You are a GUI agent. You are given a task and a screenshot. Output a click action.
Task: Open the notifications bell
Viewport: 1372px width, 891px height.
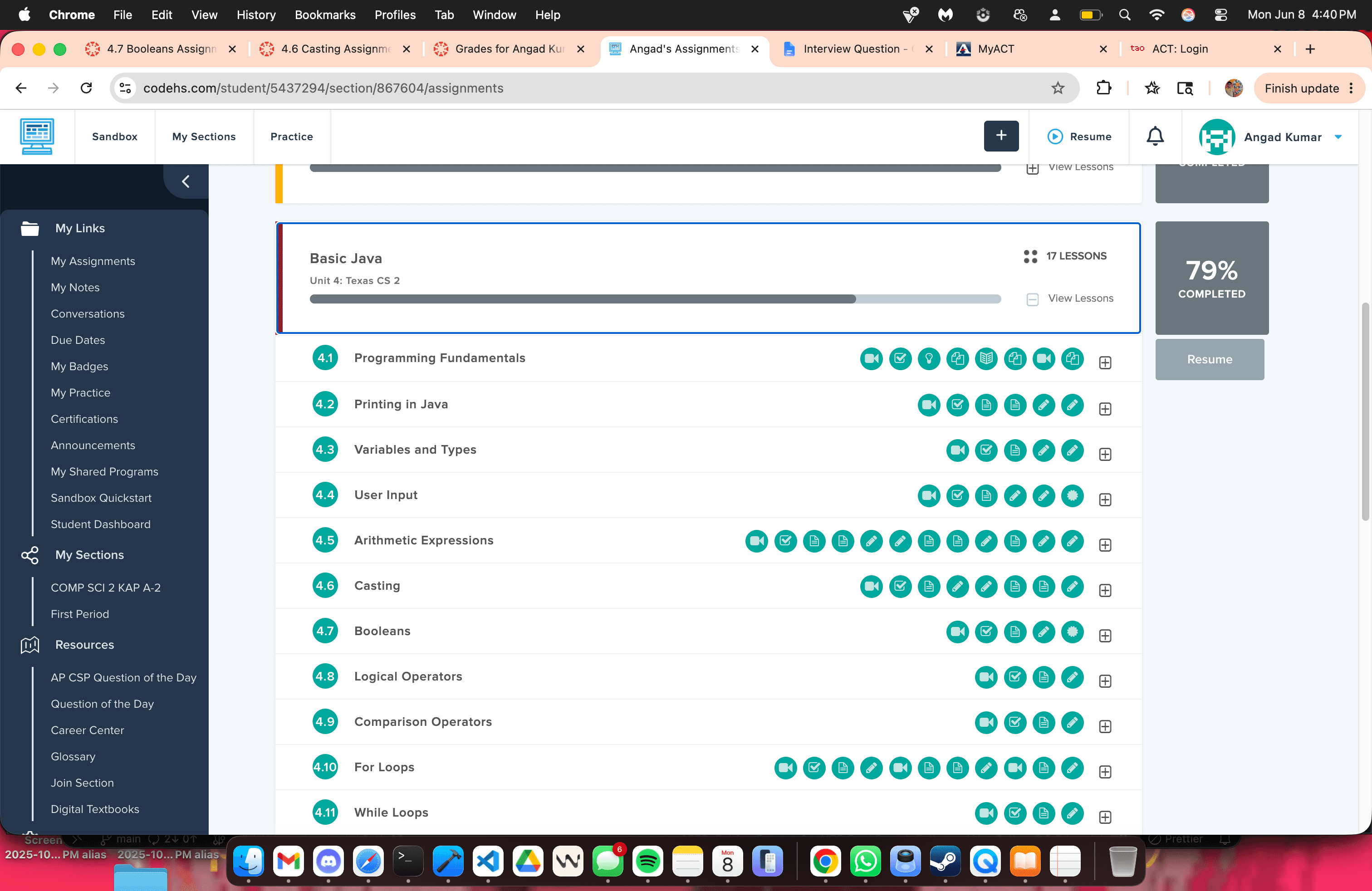pyautogui.click(x=1155, y=137)
